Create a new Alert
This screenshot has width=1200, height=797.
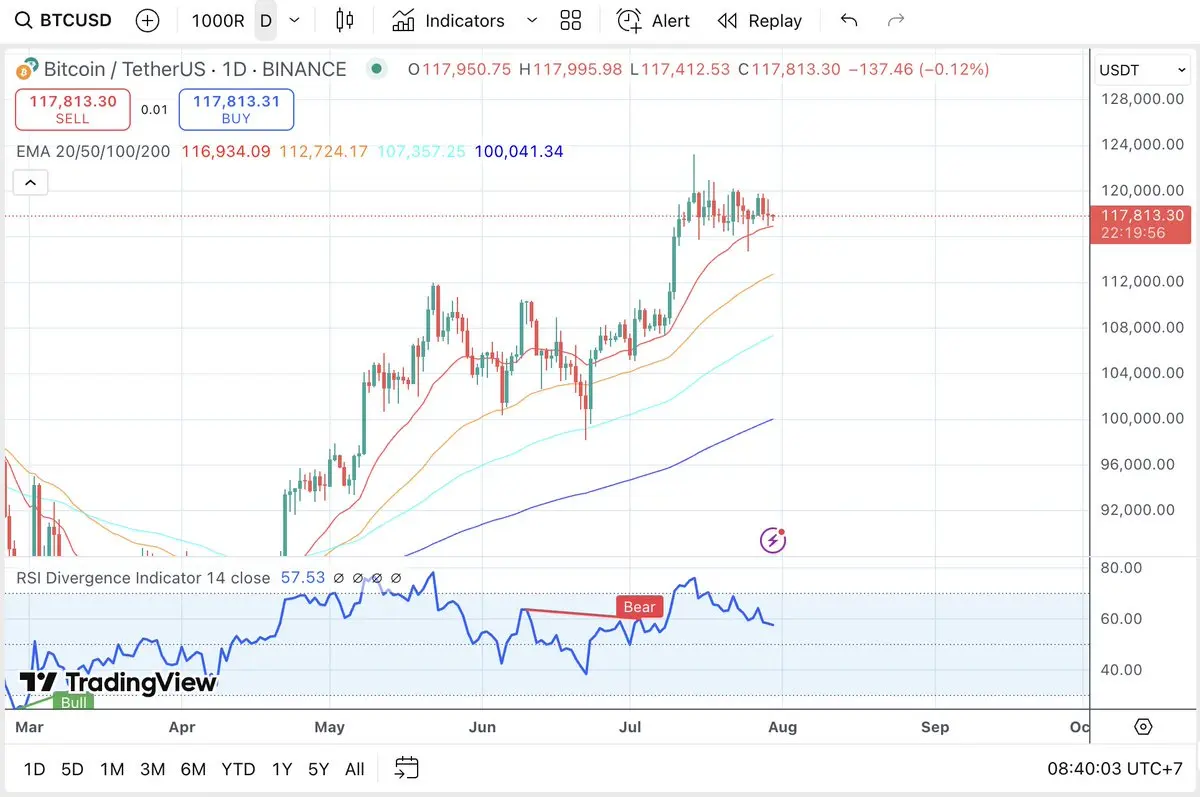[x=653, y=20]
